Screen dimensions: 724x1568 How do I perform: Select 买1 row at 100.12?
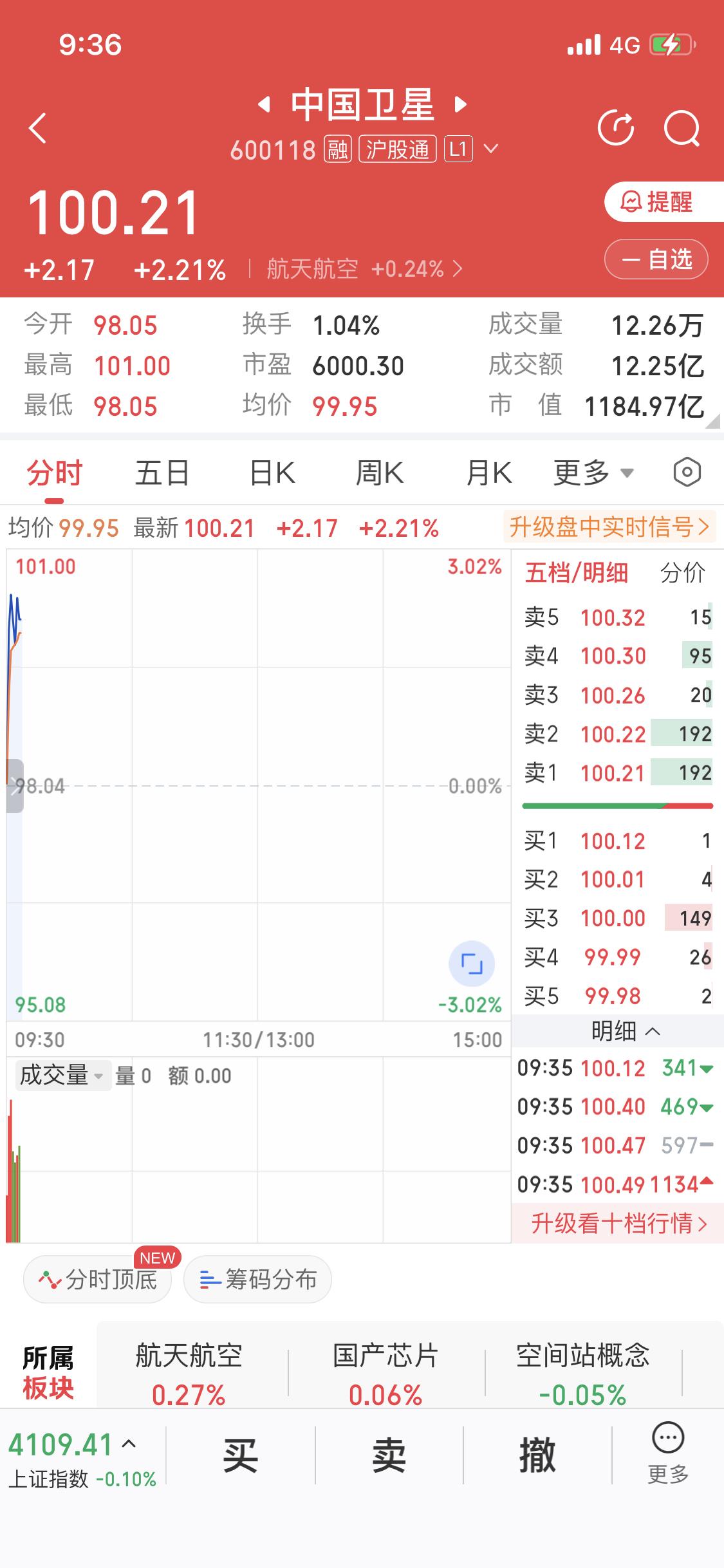coord(618,841)
